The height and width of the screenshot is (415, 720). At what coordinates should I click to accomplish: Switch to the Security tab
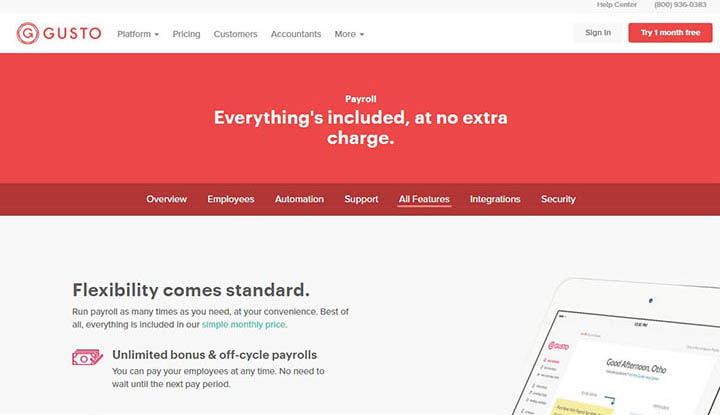558,199
